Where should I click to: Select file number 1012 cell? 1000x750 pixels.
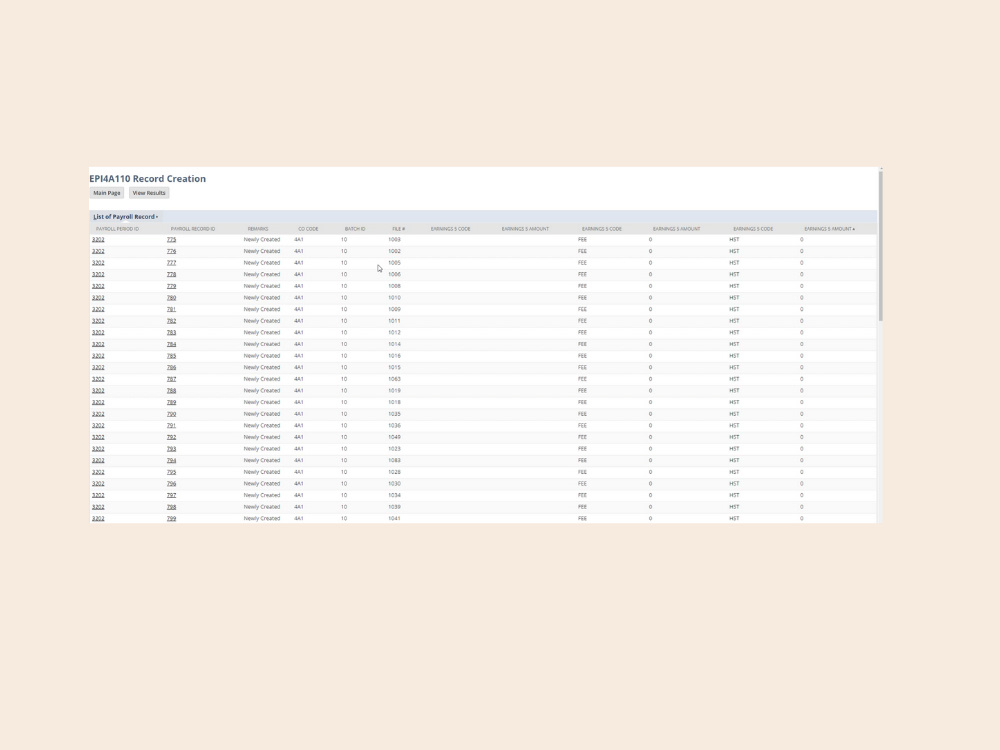point(394,332)
